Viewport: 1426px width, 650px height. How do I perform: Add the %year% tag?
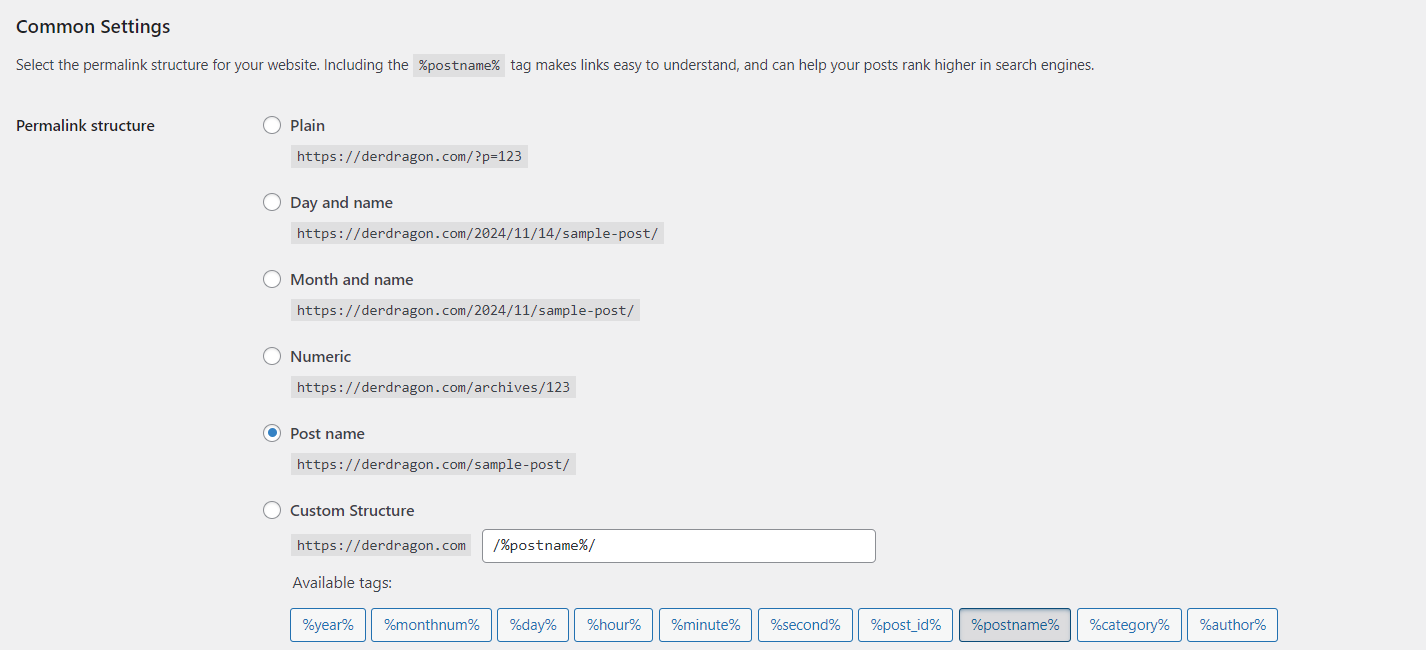(327, 624)
